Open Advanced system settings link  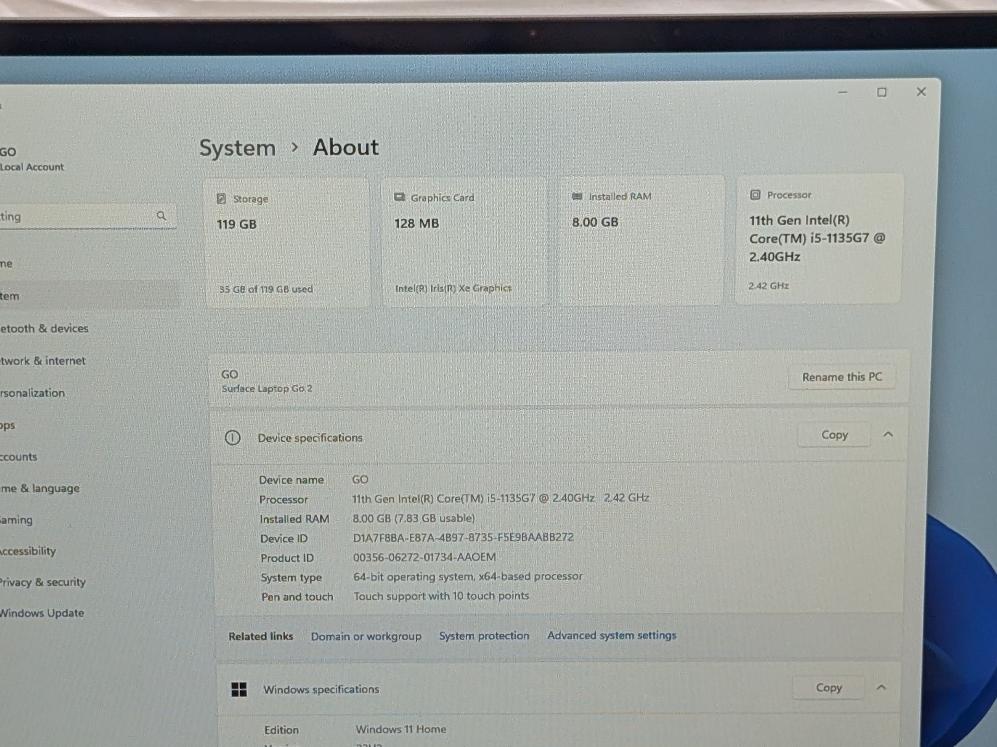click(x=612, y=635)
